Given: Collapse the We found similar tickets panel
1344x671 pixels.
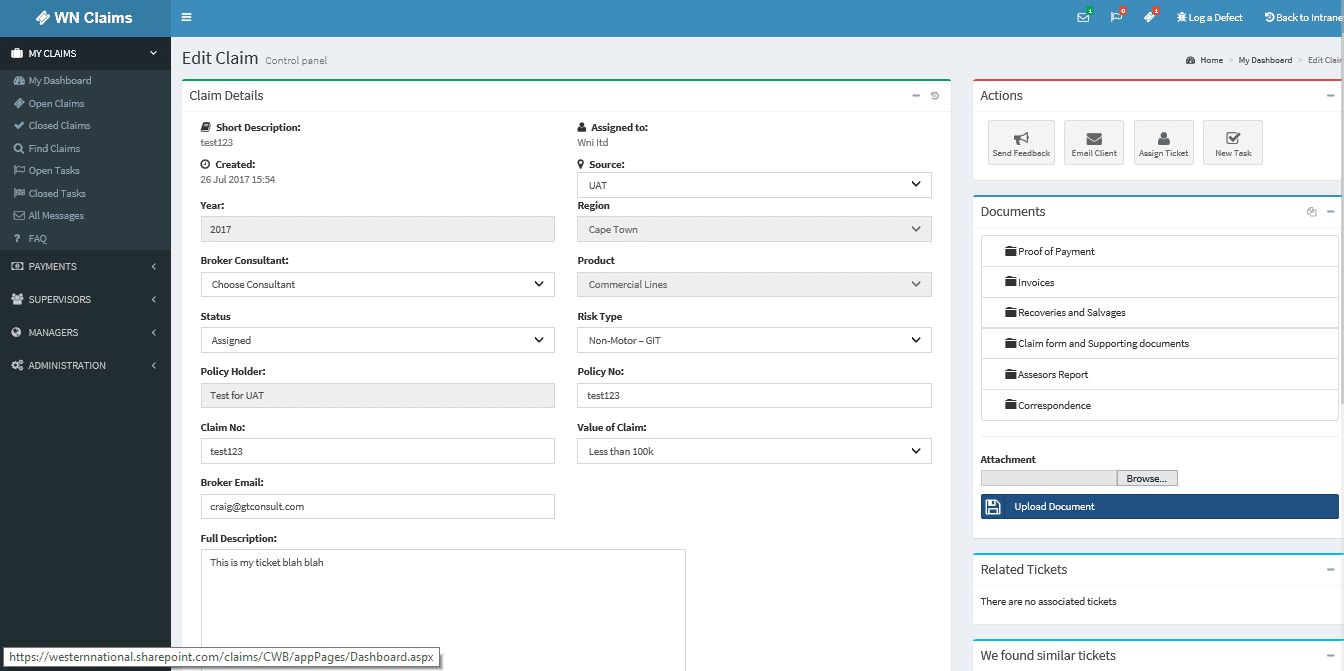Looking at the screenshot, I should (1330, 656).
